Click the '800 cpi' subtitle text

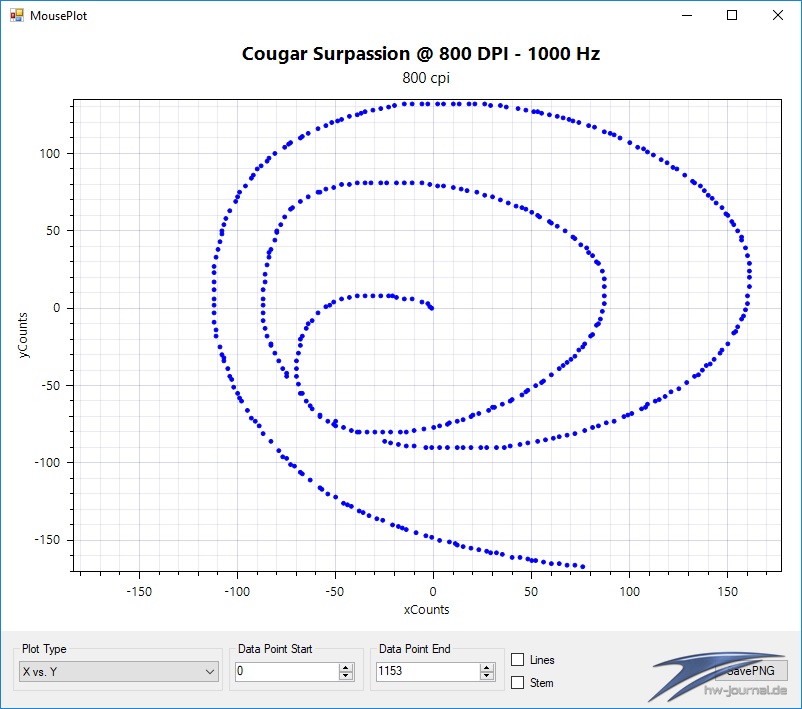[x=426, y=78]
